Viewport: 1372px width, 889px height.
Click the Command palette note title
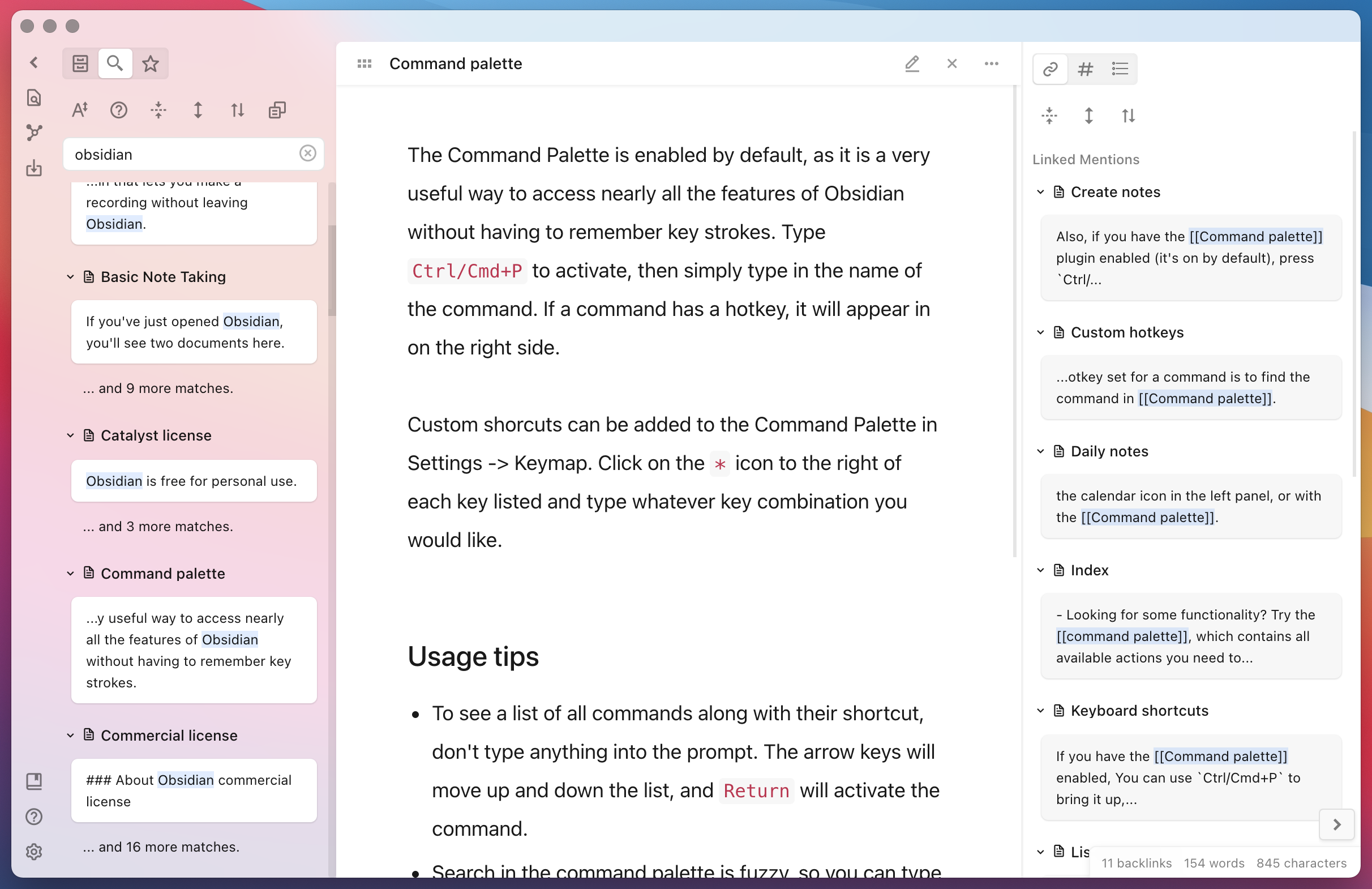coord(456,63)
